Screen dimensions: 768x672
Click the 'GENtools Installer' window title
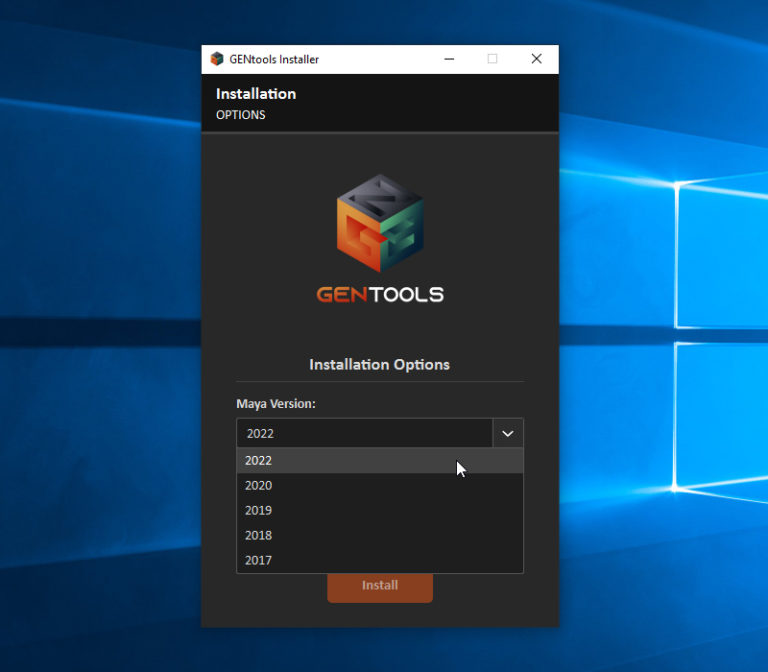click(x=274, y=60)
